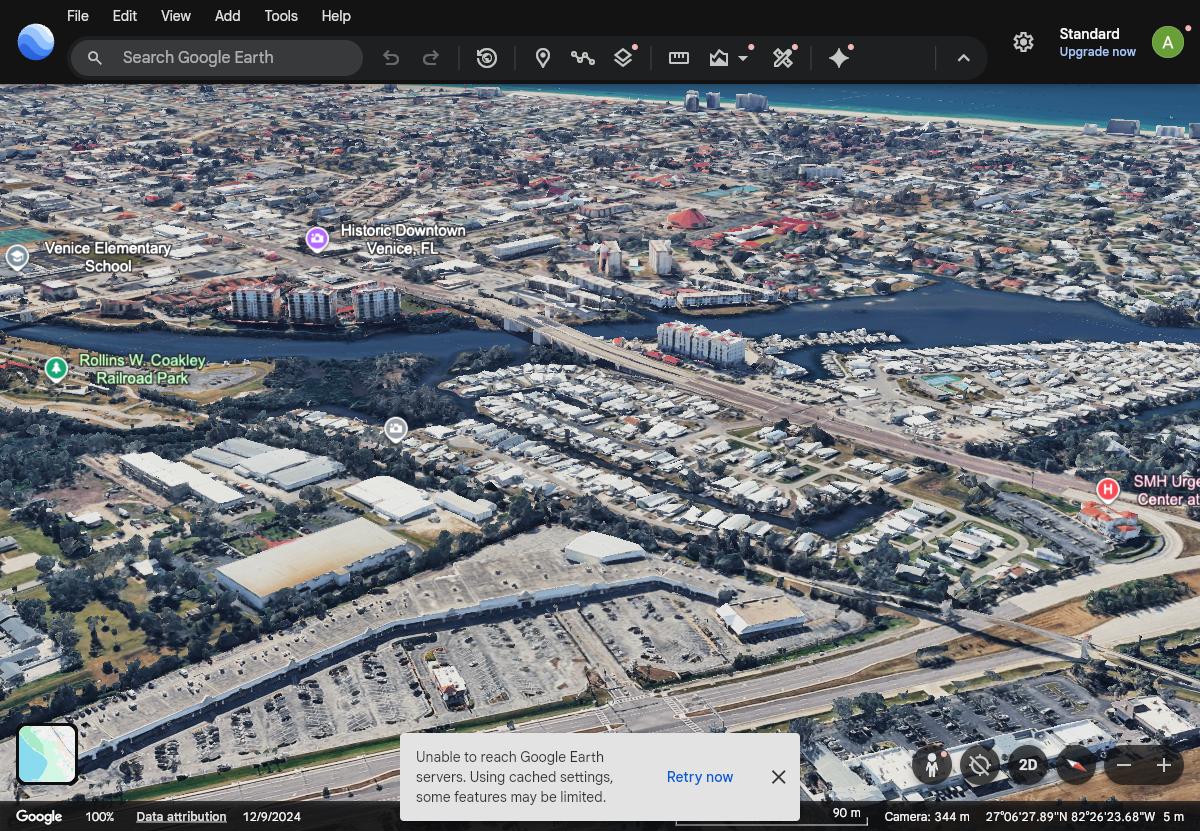
Task: Click the Historic Downtown Venice photo marker
Action: coord(317,239)
